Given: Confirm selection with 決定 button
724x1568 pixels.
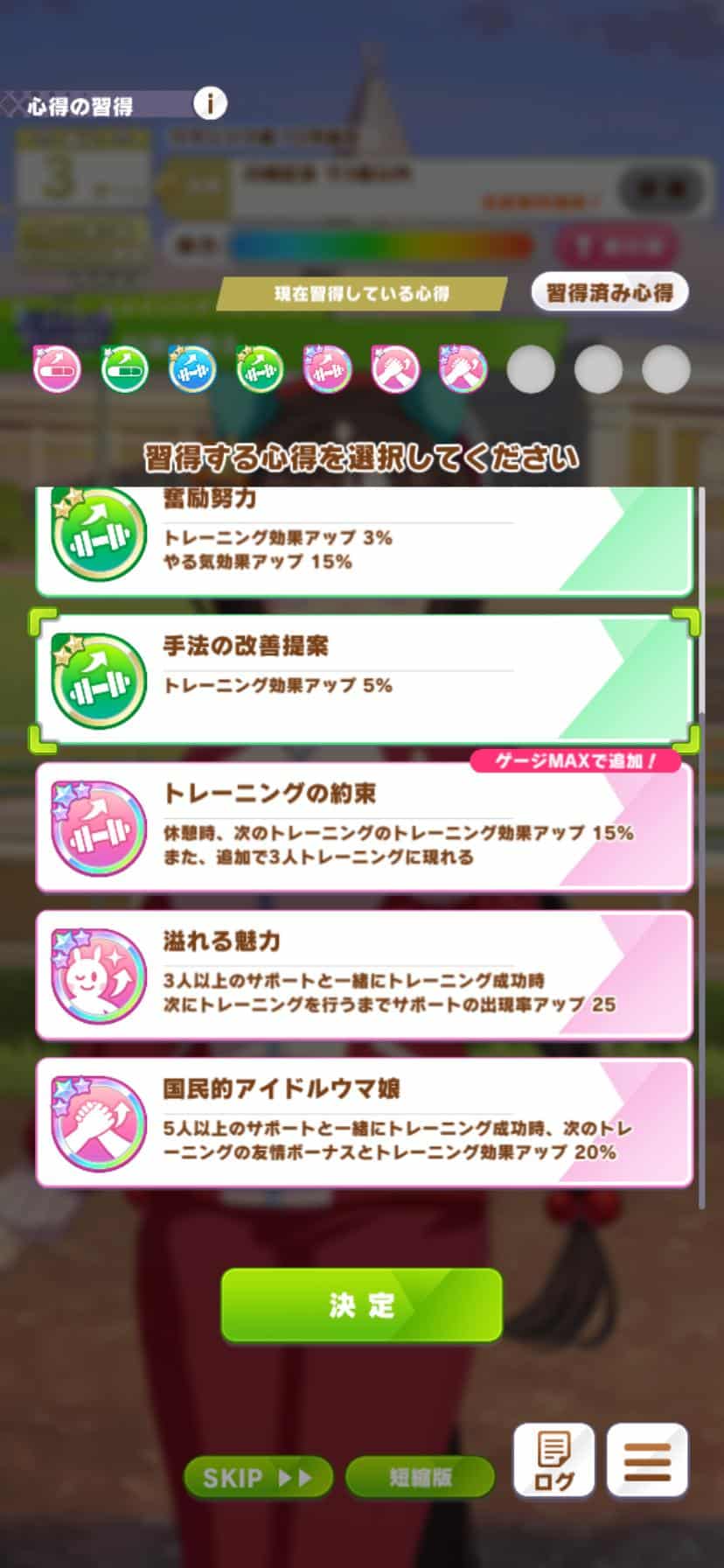Looking at the screenshot, I should click(x=362, y=1305).
